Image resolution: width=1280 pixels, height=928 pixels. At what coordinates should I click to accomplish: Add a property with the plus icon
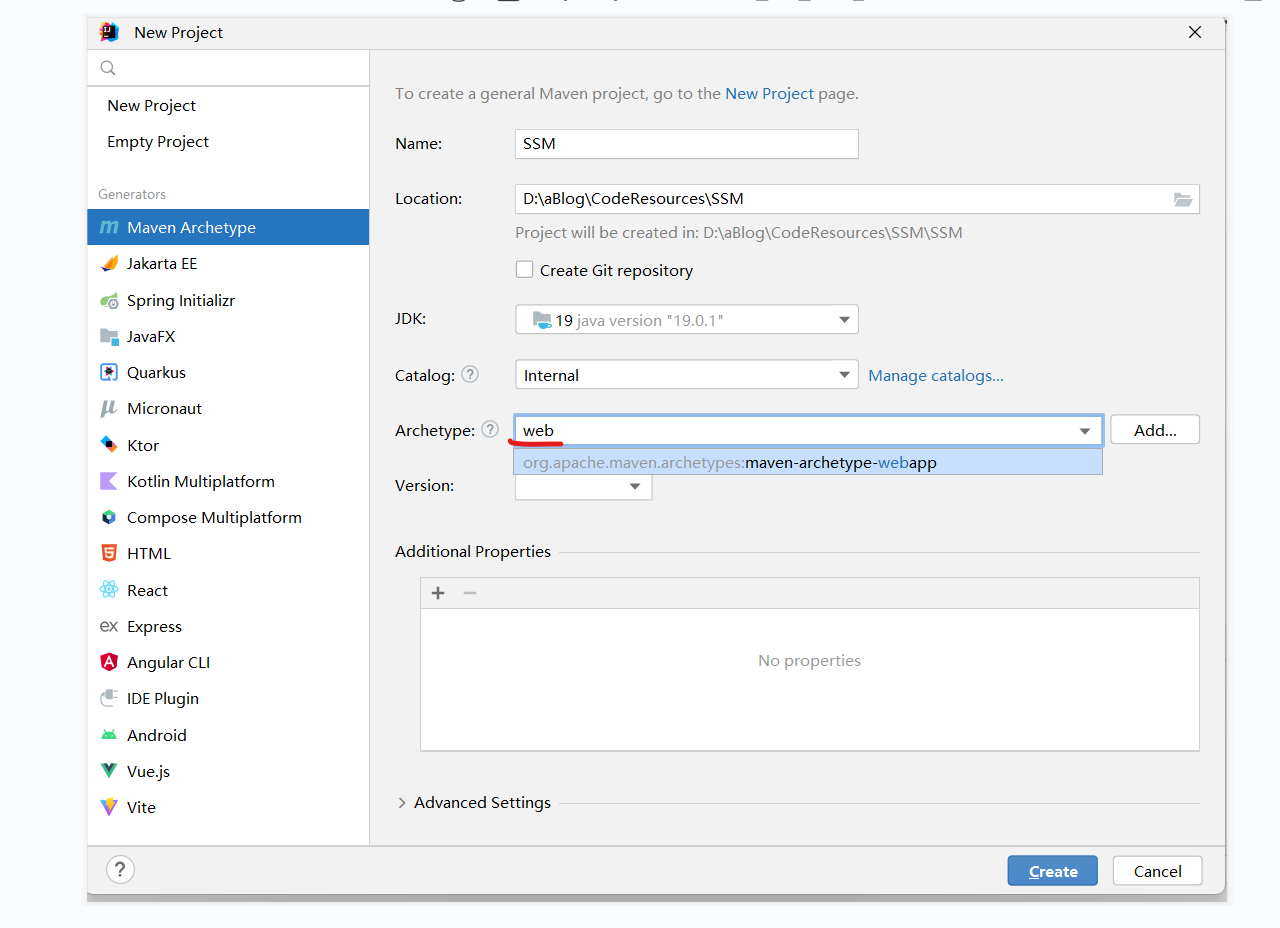[x=438, y=593]
